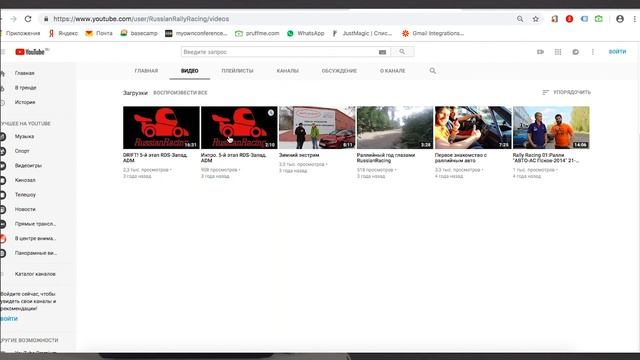
Task: Click the watch later clock on Интро thumbnail
Action: [x=271, y=113]
